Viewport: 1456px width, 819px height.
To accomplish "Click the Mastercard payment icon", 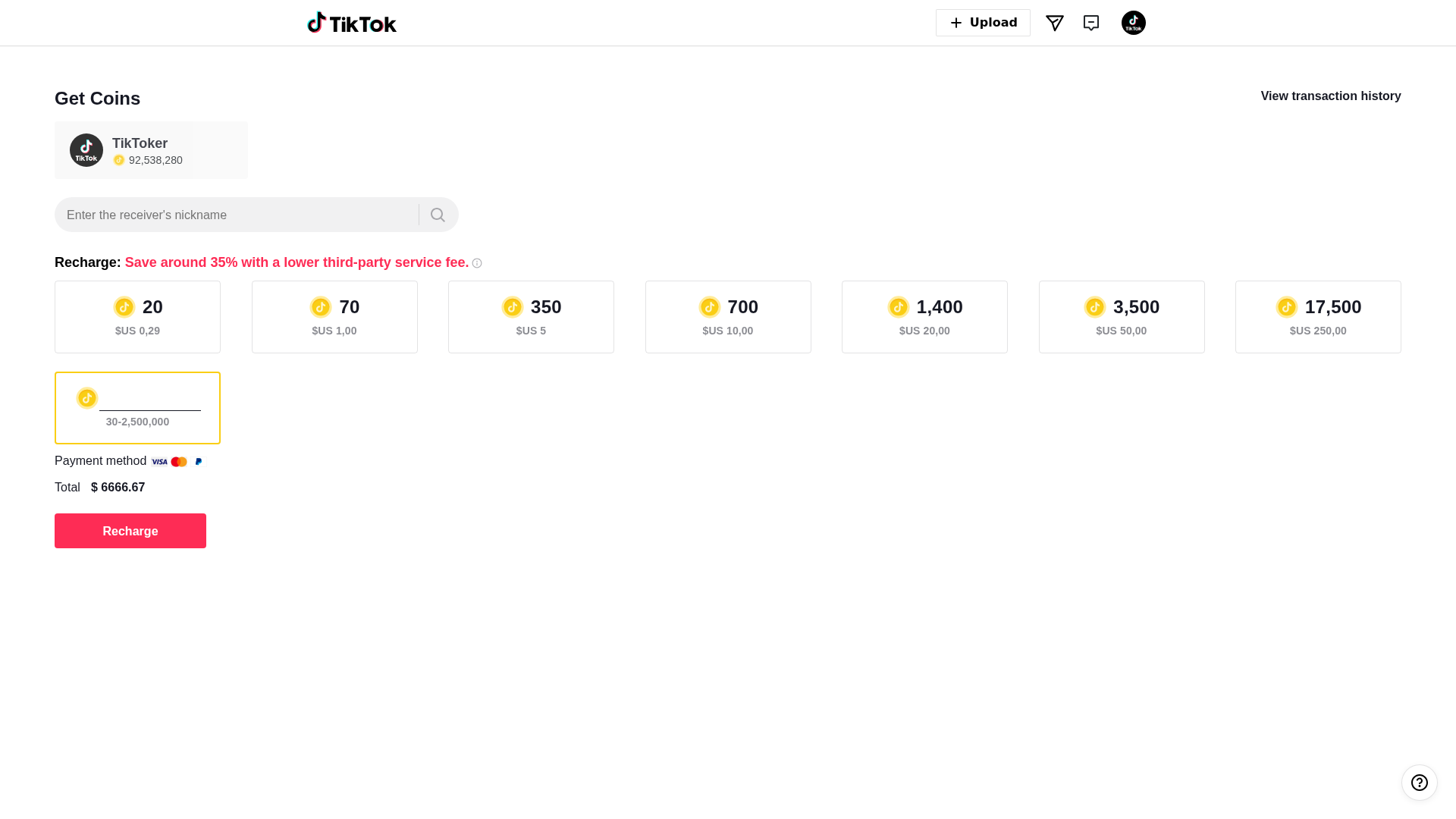I will click(x=179, y=462).
